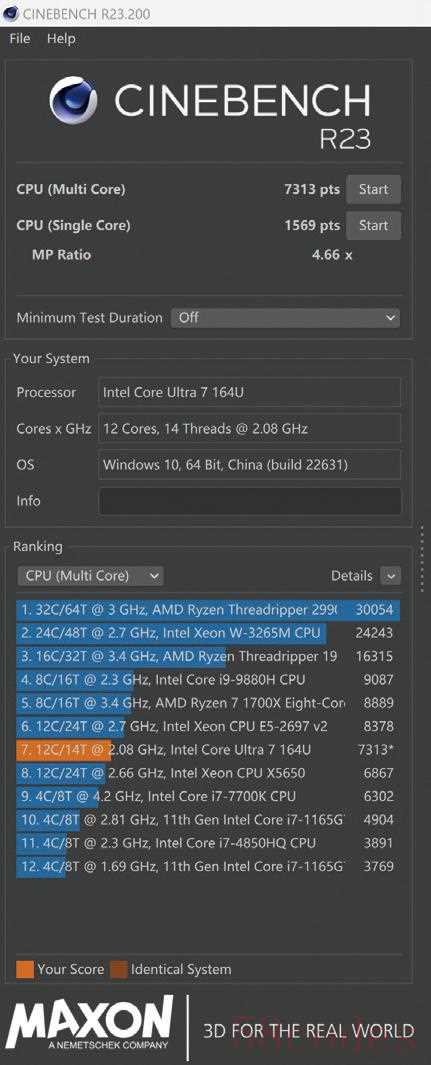Open the Help menu

(61, 39)
